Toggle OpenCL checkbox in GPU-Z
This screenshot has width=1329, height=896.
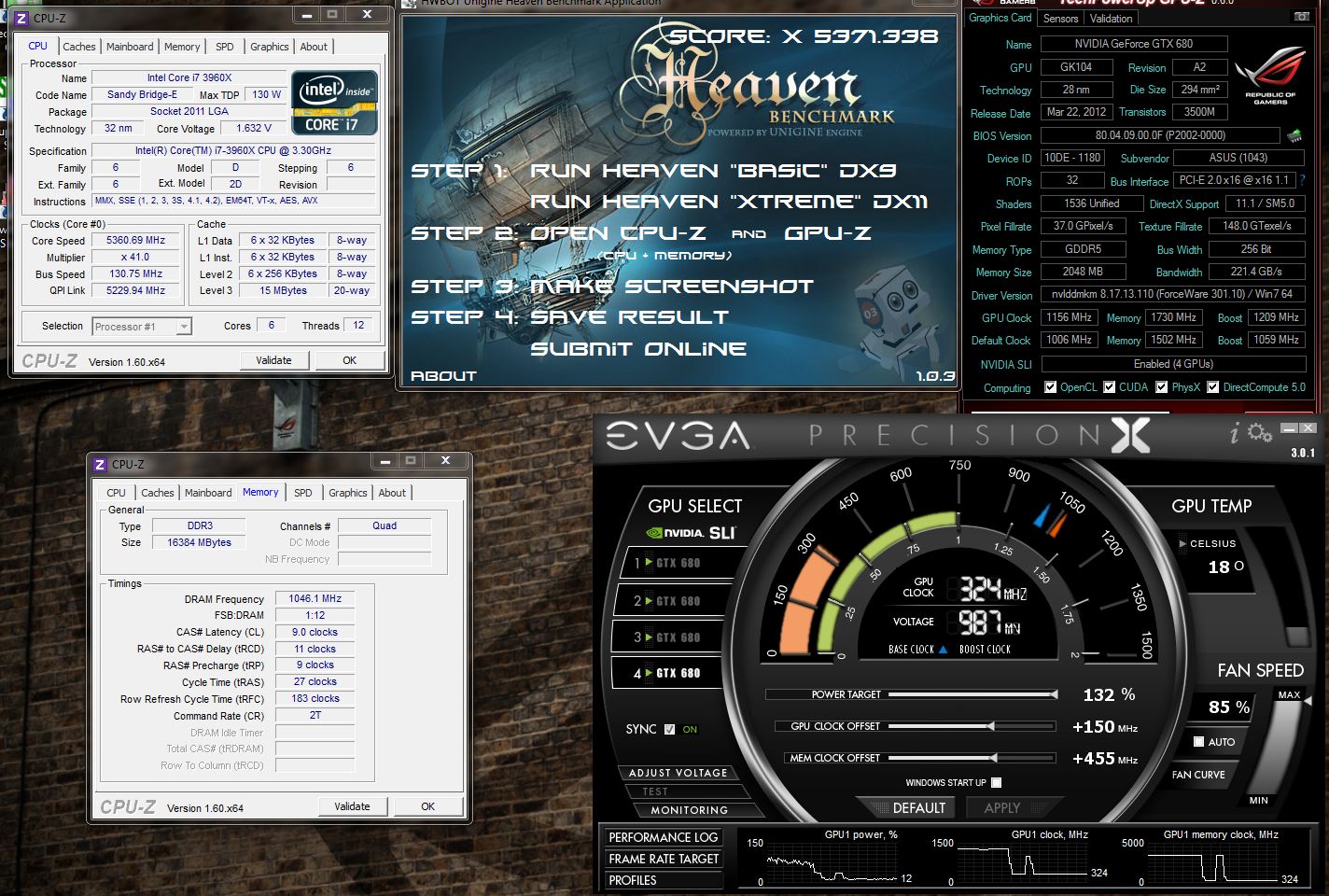(1051, 387)
